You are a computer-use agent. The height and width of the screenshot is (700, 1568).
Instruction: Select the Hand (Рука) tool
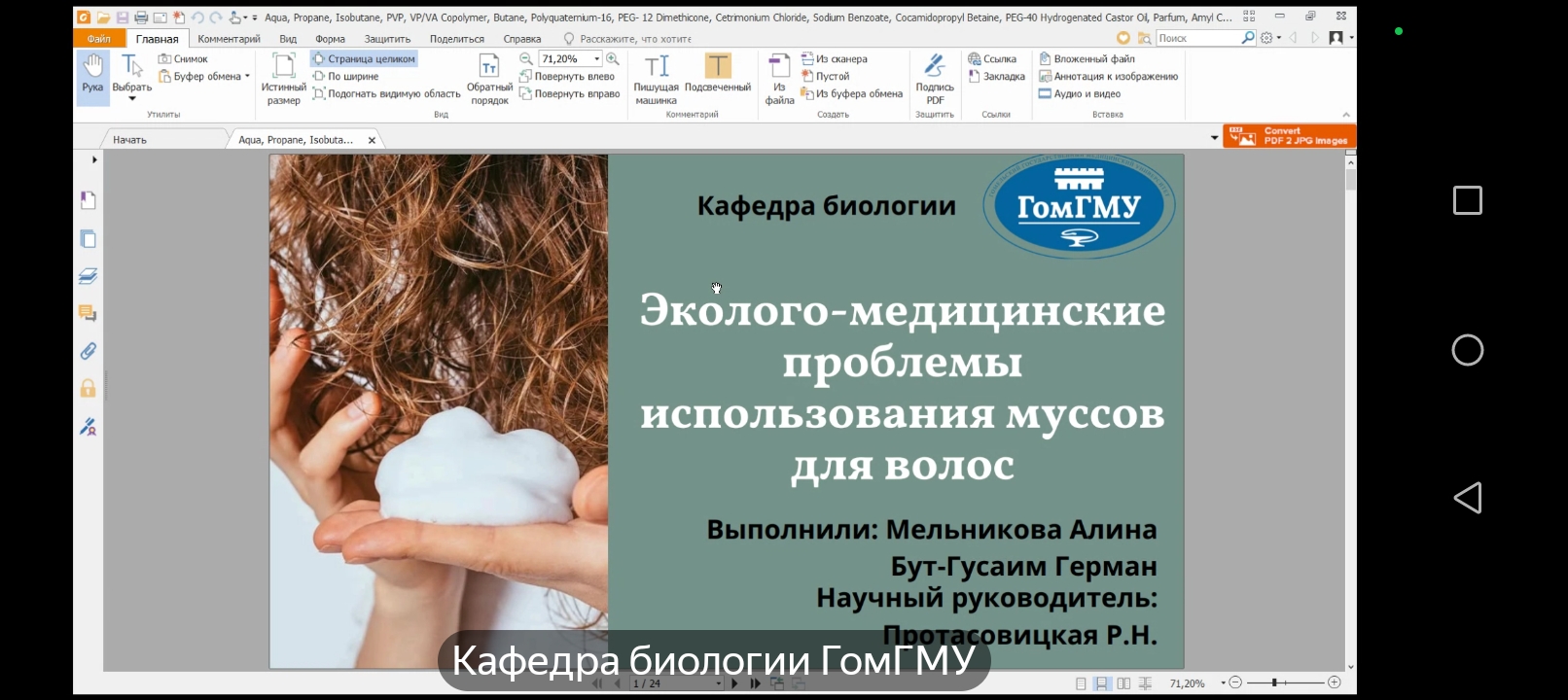(92, 77)
